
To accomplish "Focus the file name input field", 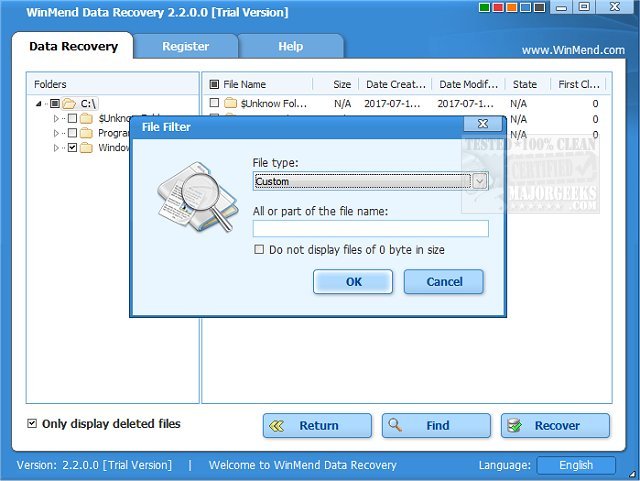I will pos(370,228).
